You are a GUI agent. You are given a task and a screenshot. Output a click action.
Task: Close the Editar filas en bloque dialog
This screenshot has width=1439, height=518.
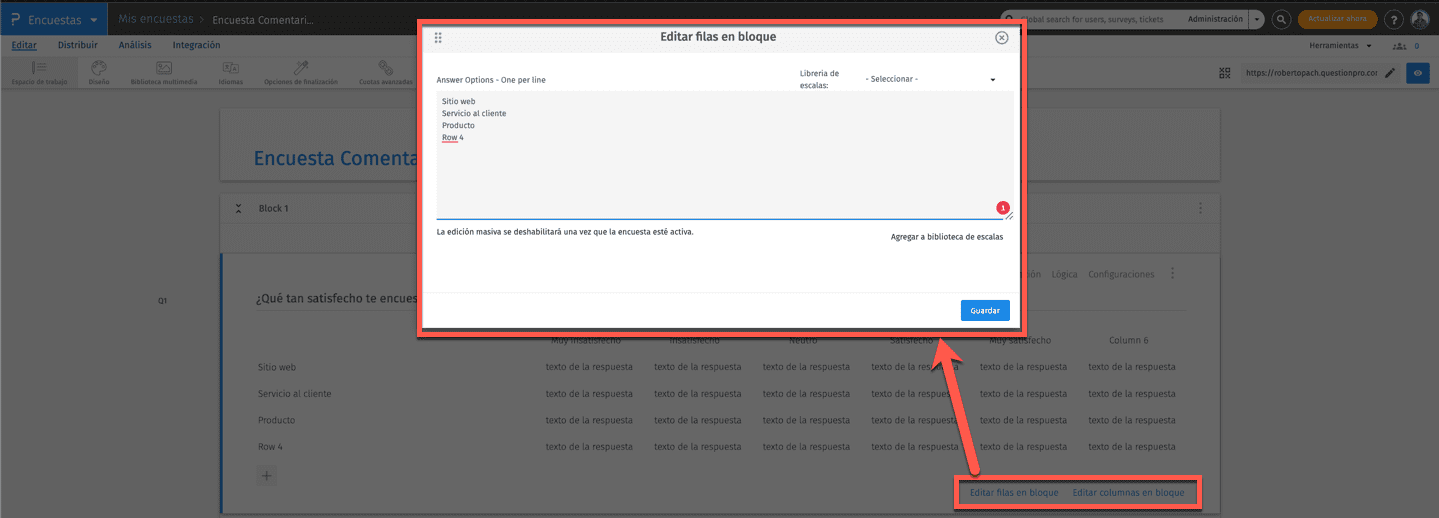(x=1001, y=38)
